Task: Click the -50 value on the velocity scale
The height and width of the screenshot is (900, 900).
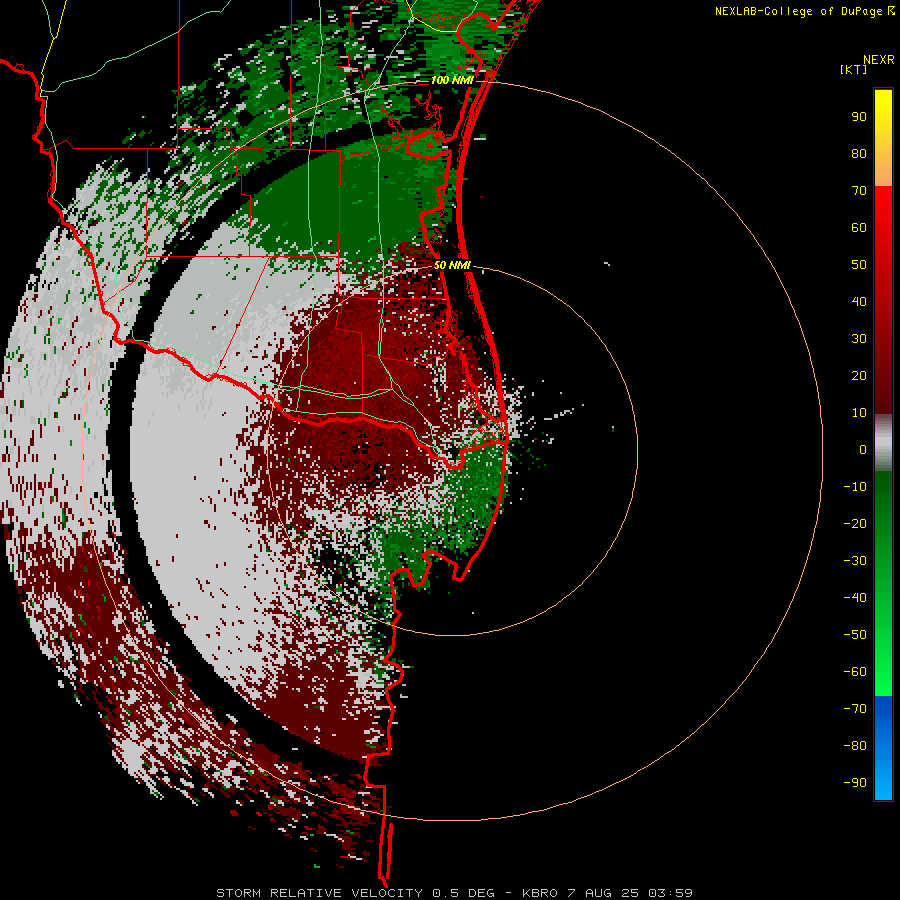Action: [855, 634]
